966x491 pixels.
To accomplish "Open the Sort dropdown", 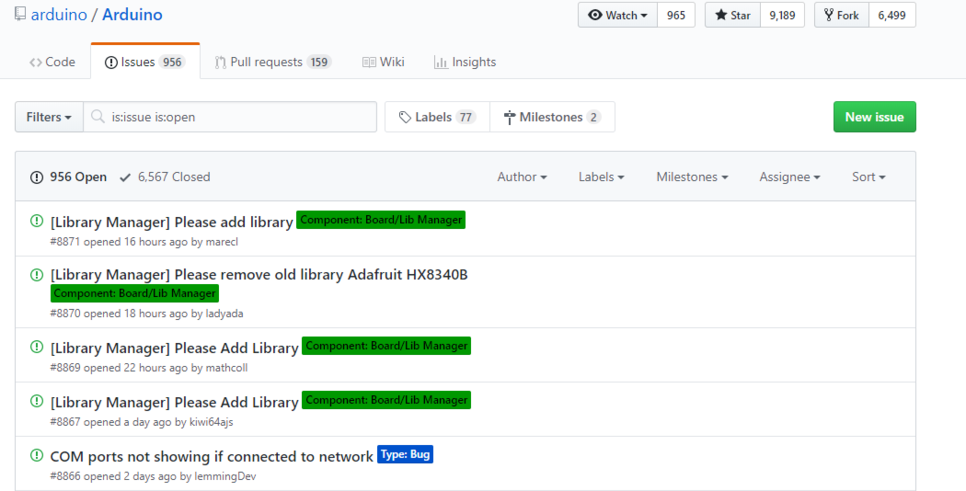I will tap(869, 177).
